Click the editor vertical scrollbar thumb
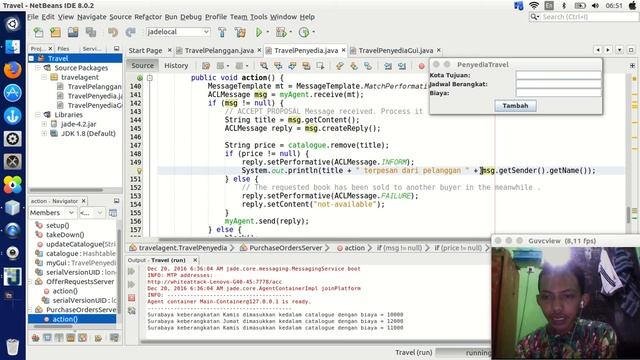The height and width of the screenshot is (360, 640). [629, 215]
